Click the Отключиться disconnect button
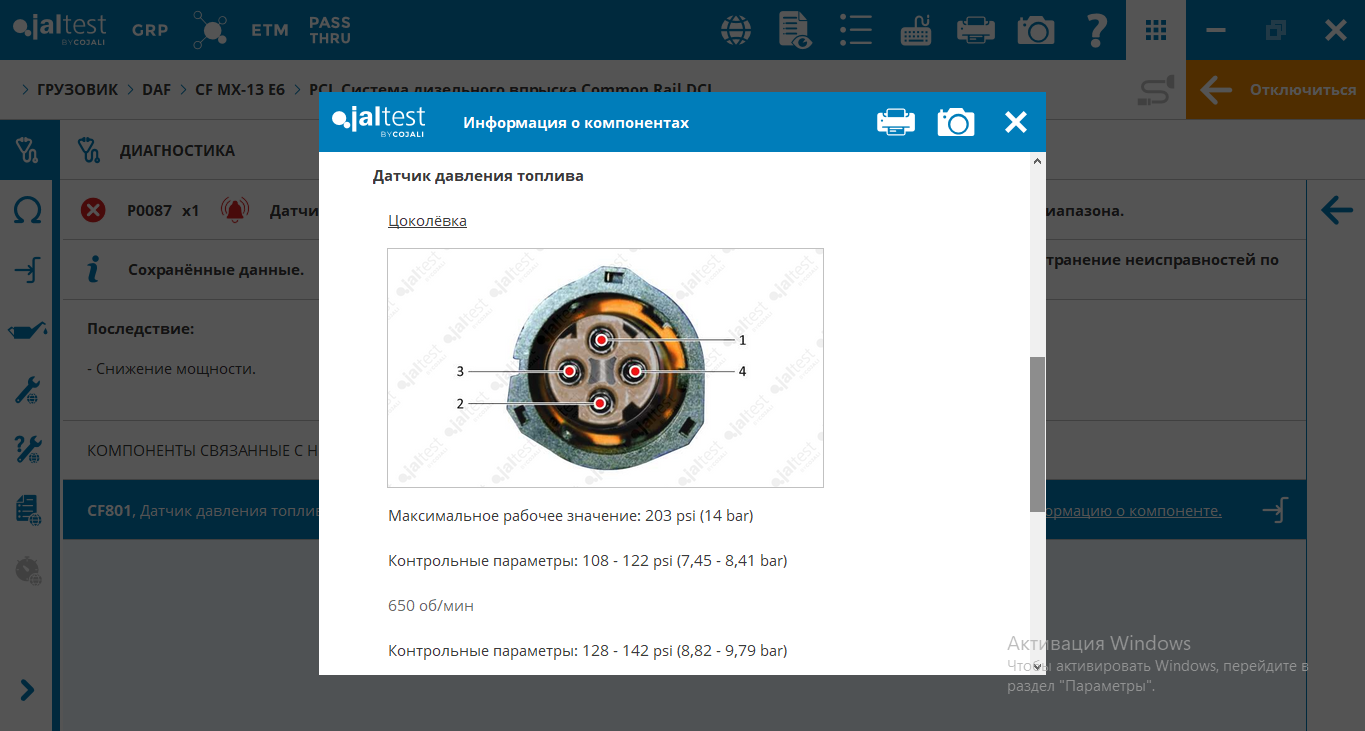 pyautogui.click(x=1276, y=90)
